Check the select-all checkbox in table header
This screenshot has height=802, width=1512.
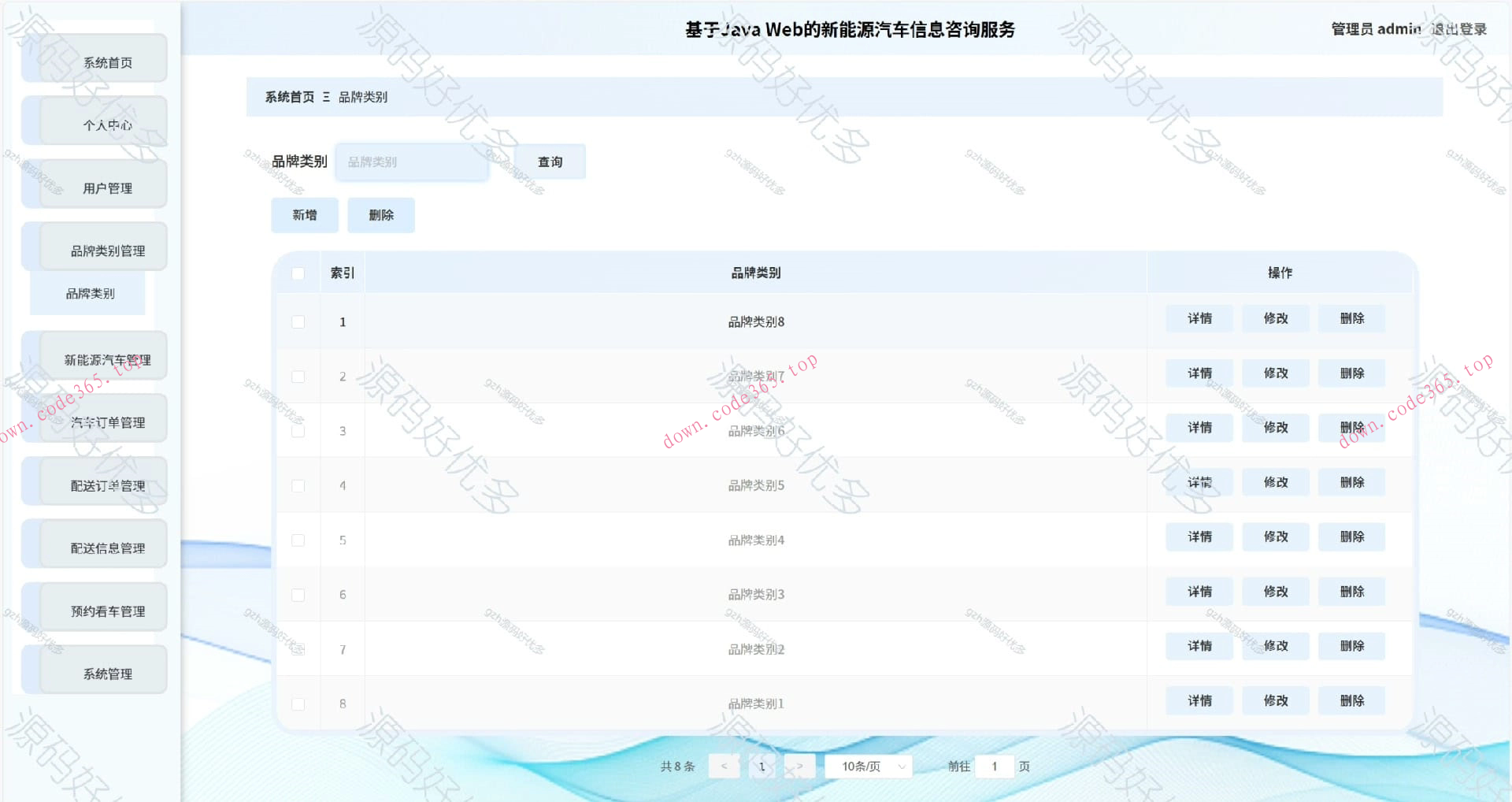point(298,273)
